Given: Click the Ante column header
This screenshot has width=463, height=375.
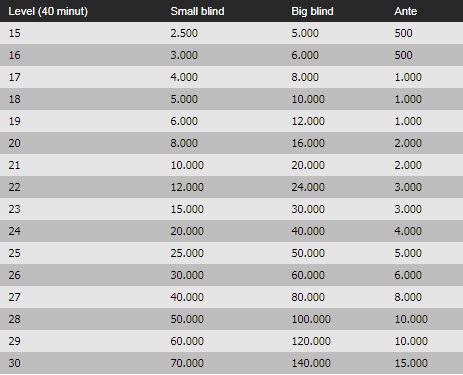Looking at the screenshot, I should point(405,11).
